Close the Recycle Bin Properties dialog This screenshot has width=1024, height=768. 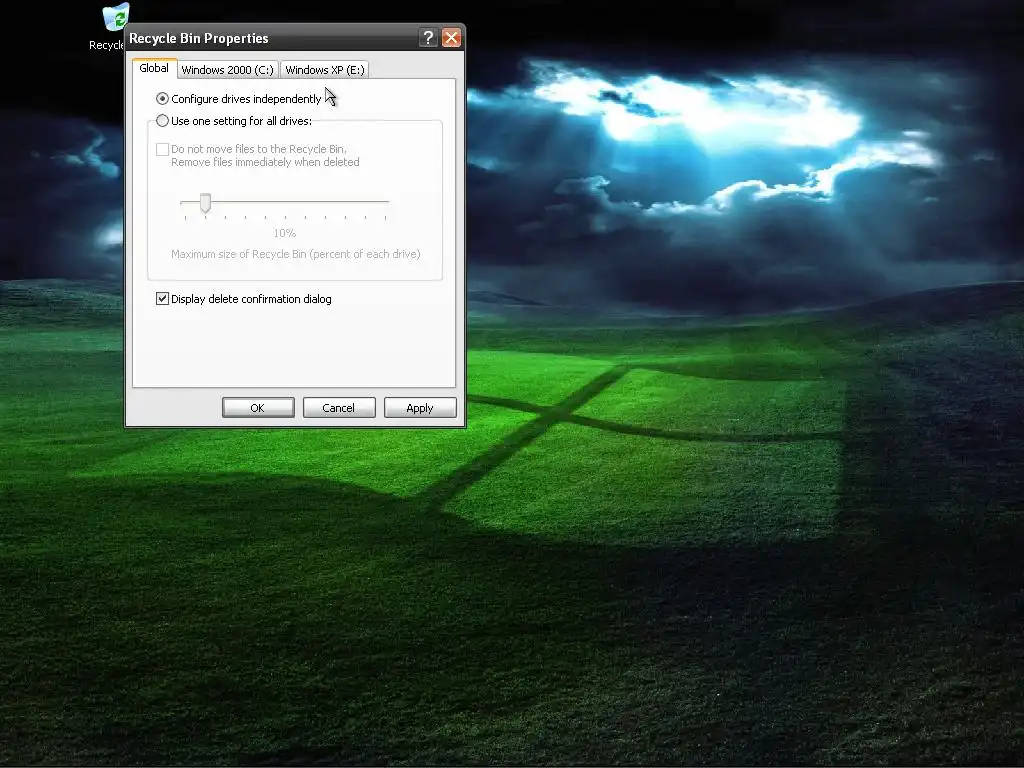tap(451, 38)
